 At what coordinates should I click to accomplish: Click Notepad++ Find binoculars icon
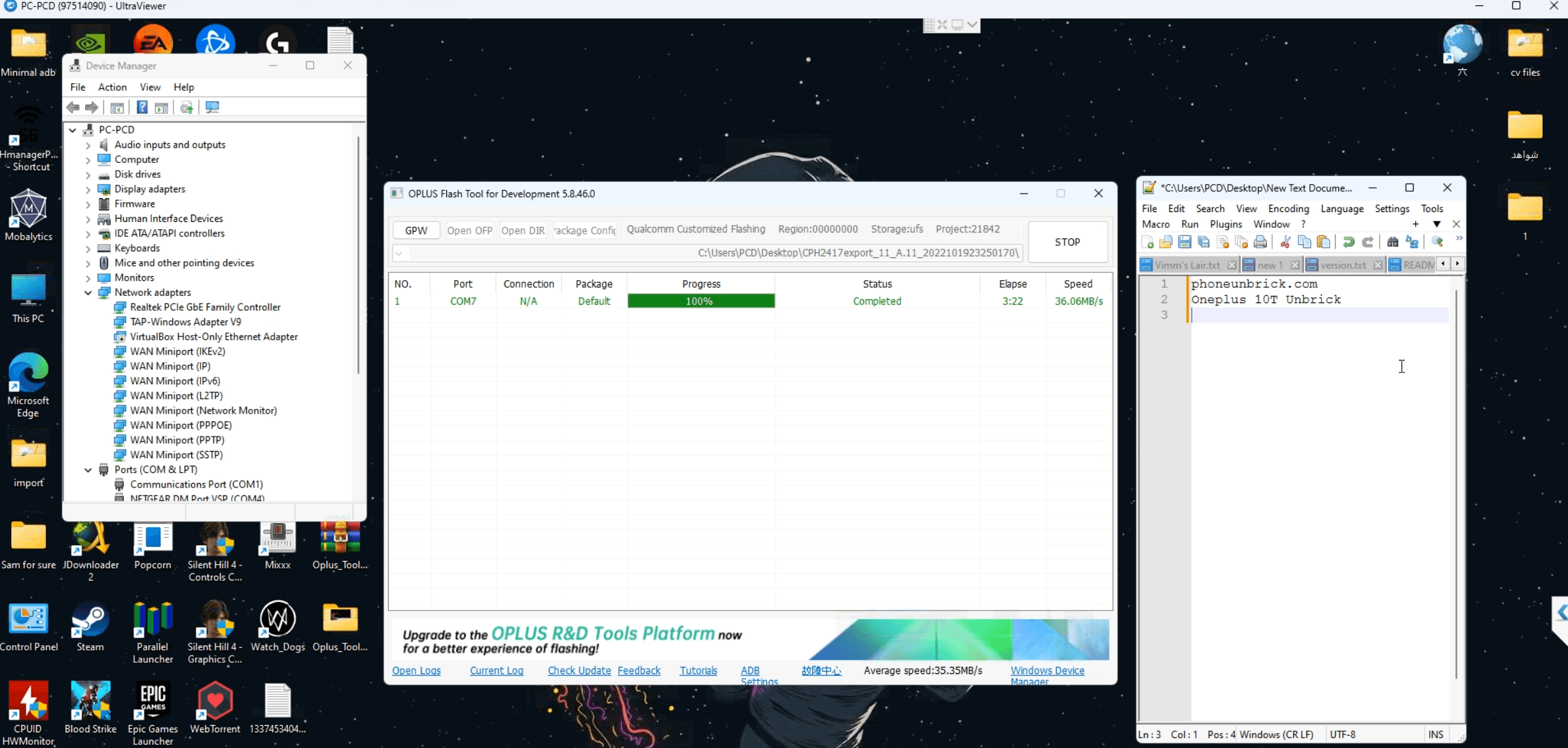pos(1393,242)
